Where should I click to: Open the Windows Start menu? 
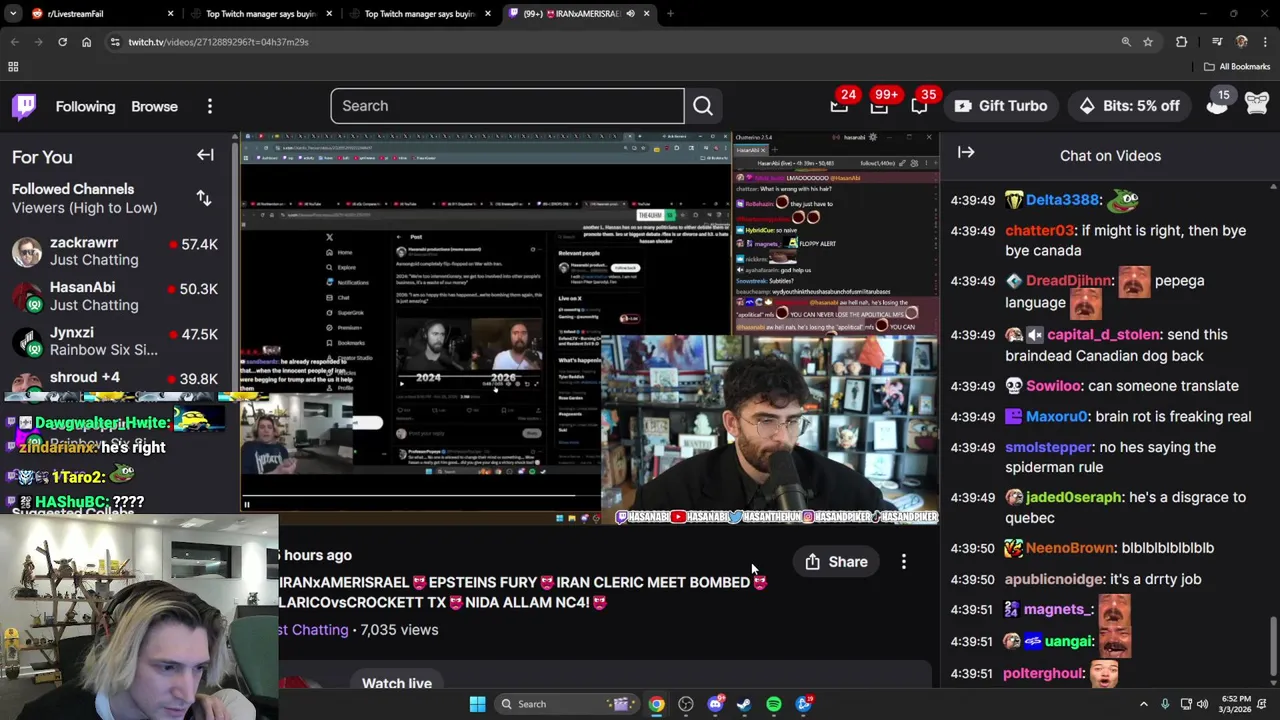pyautogui.click(x=477, y=704)
